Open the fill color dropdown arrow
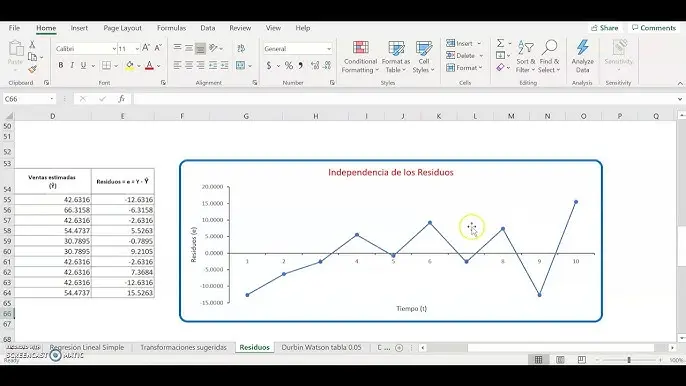The width and height of the screenshot is (686, 386). (139, 66)
